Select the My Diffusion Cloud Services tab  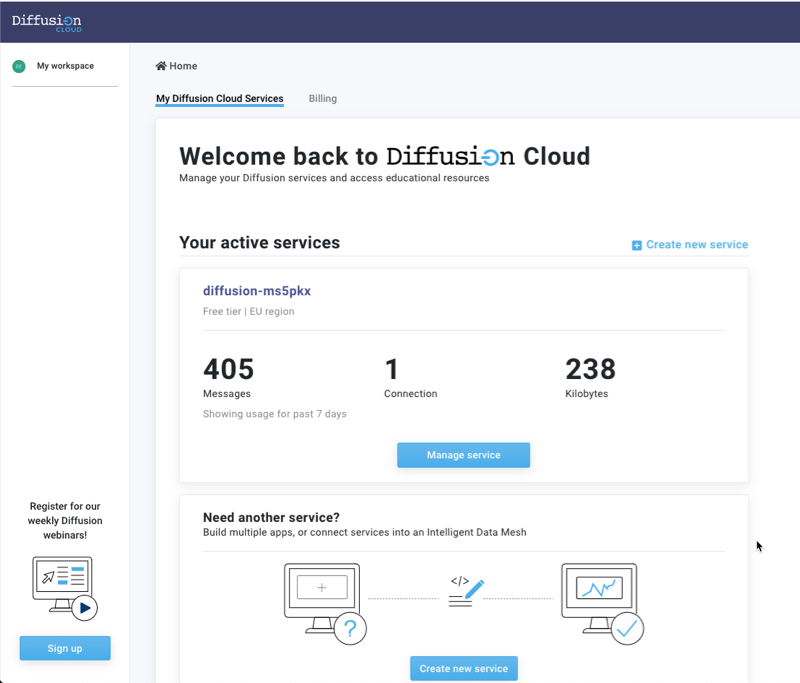pyautogui.click(x=219, y=98)
